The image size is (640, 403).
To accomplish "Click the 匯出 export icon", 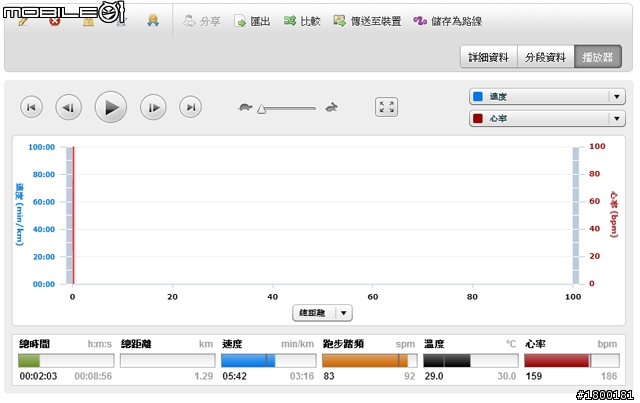I will (240, 21).
